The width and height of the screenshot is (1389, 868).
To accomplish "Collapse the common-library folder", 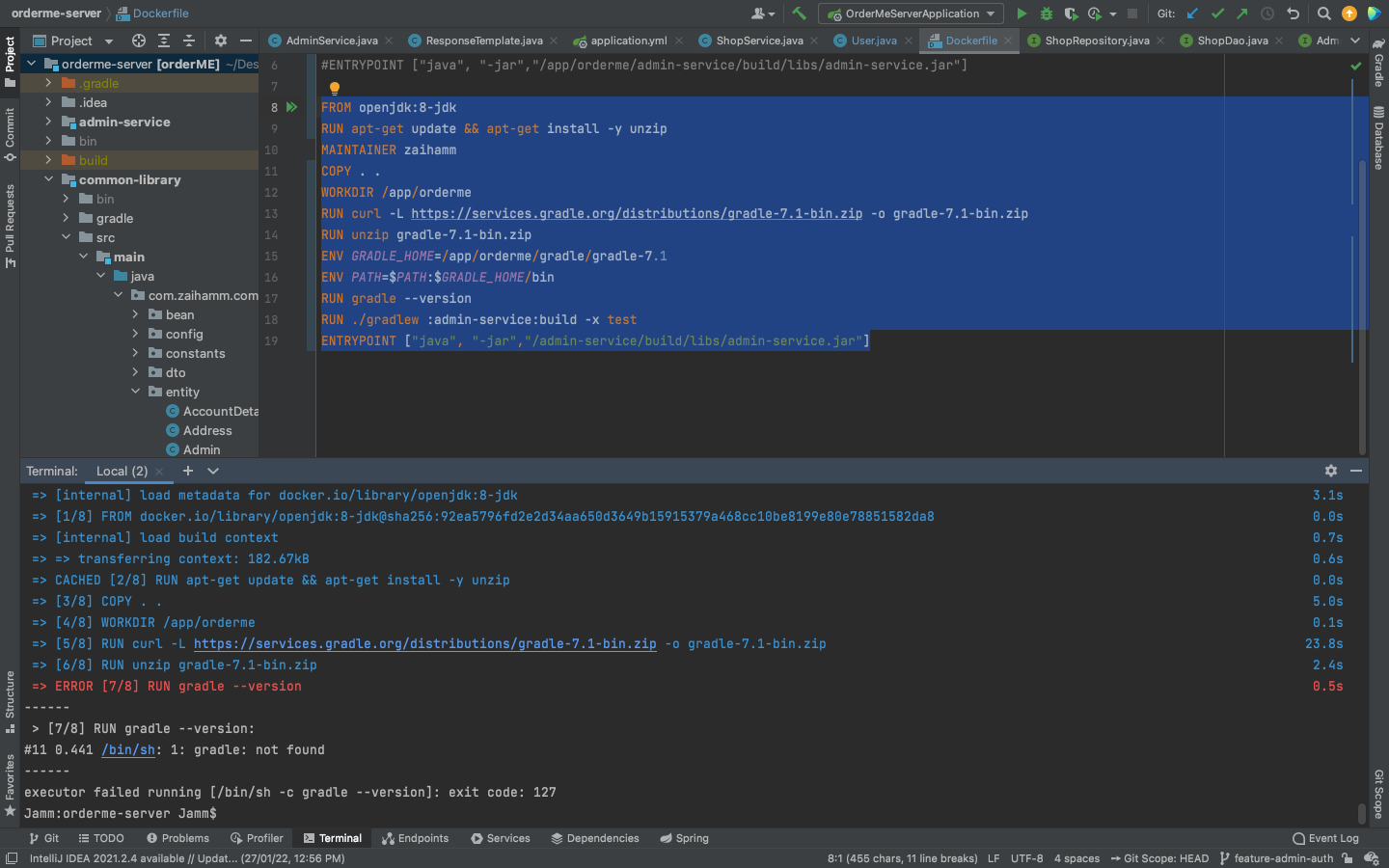I will 48,179.
